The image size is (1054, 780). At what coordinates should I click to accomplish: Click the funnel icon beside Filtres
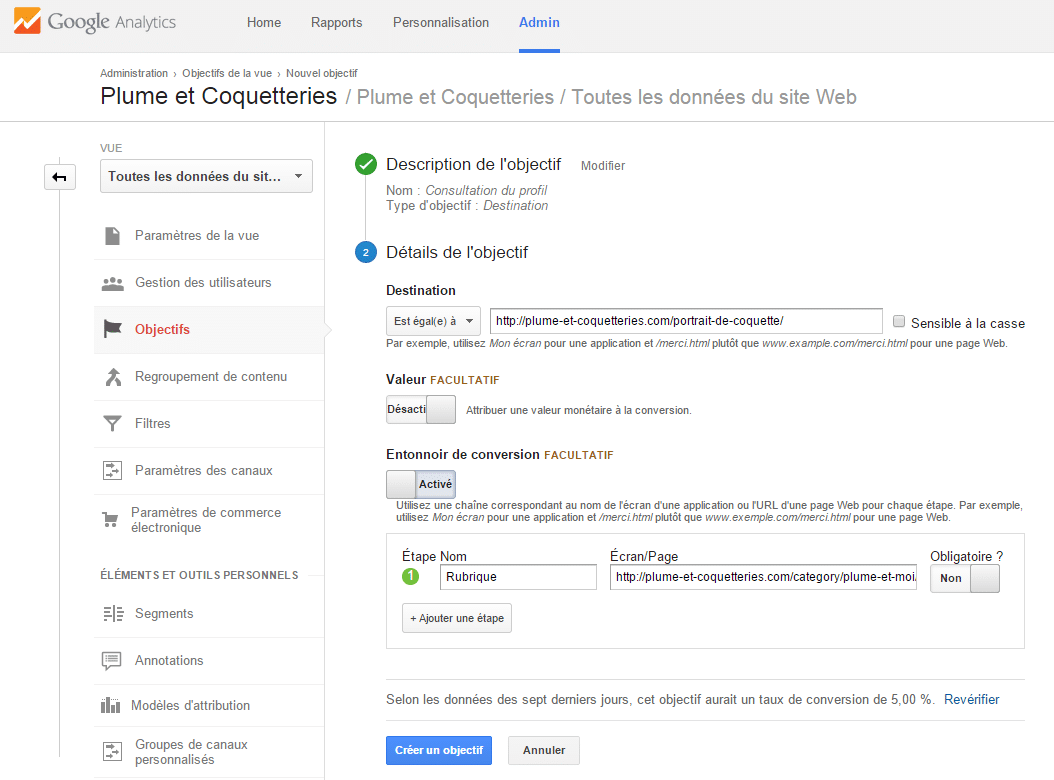(x=112, y=423)
